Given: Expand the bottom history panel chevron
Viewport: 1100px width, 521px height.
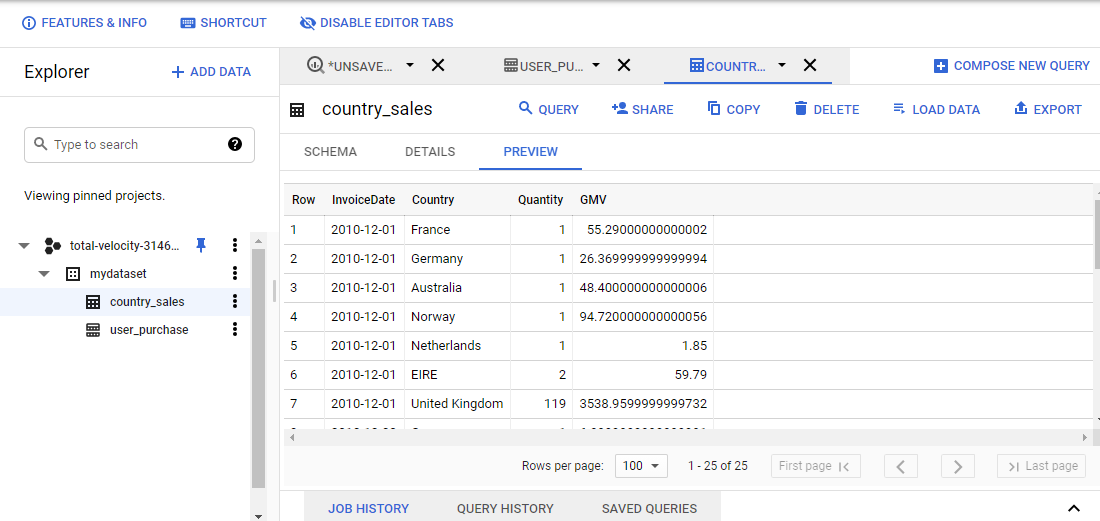Looking at the screenshot, I should click(1073, 508).
